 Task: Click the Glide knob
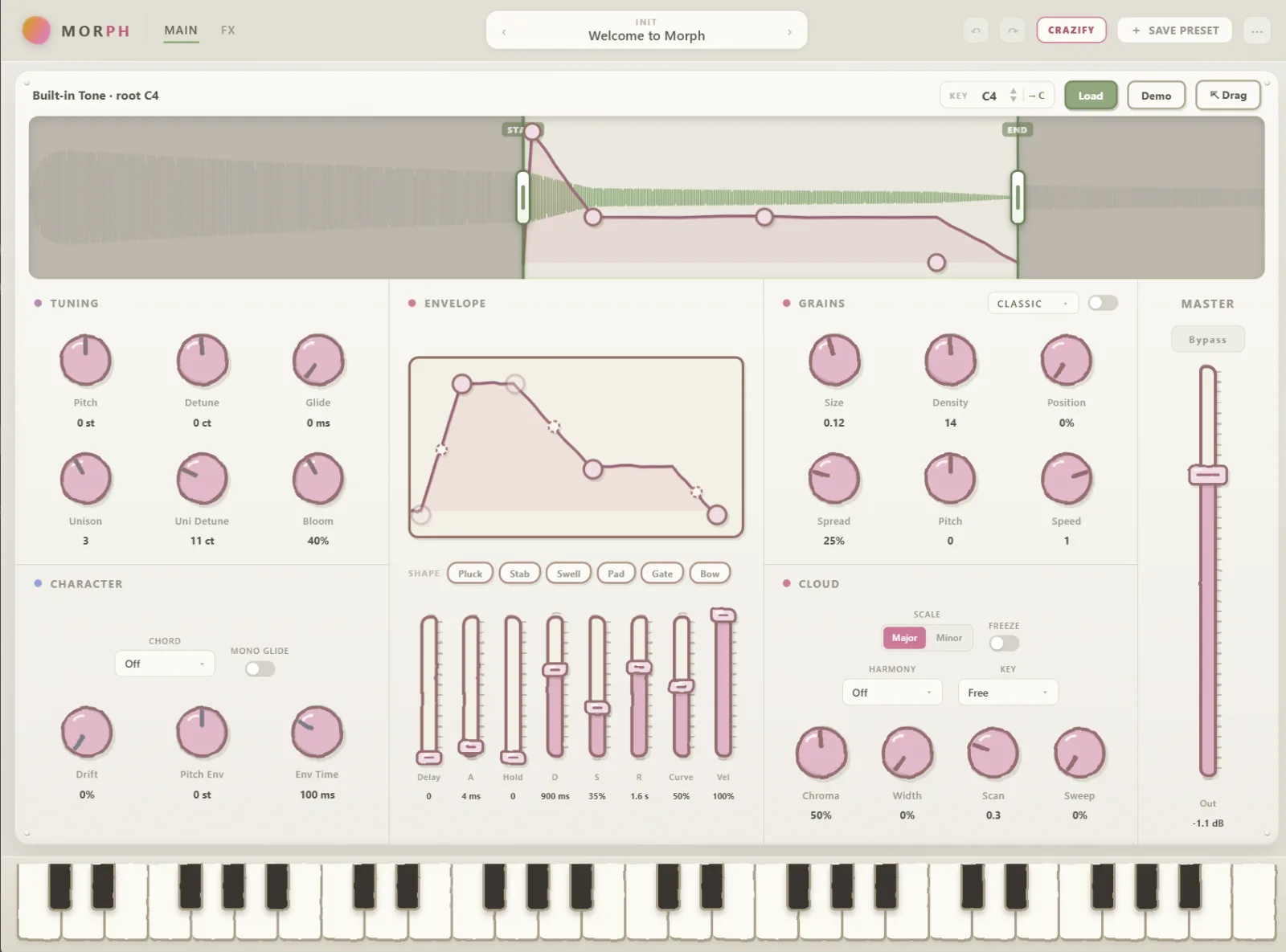(318, 361)
